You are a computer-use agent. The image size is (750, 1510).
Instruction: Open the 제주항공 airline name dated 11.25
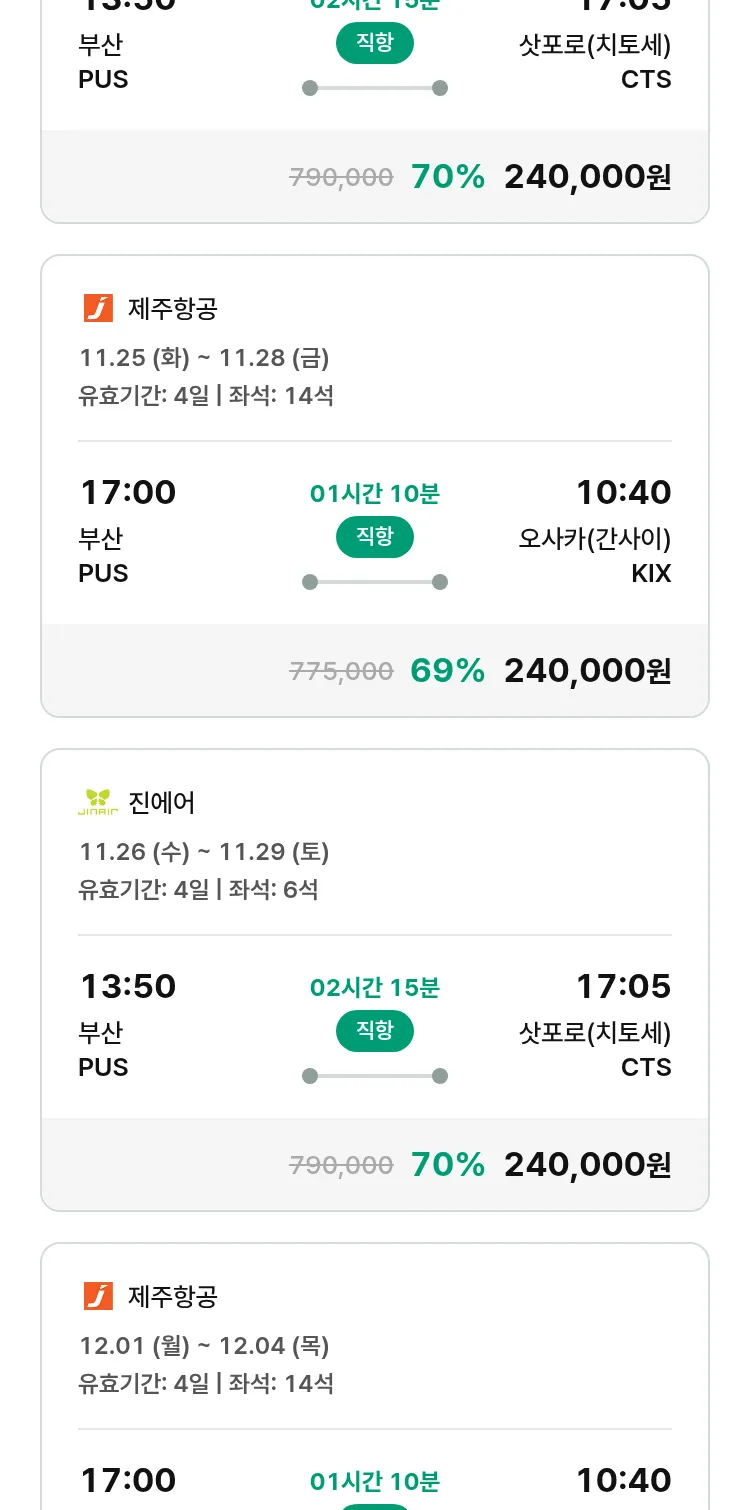172,309
